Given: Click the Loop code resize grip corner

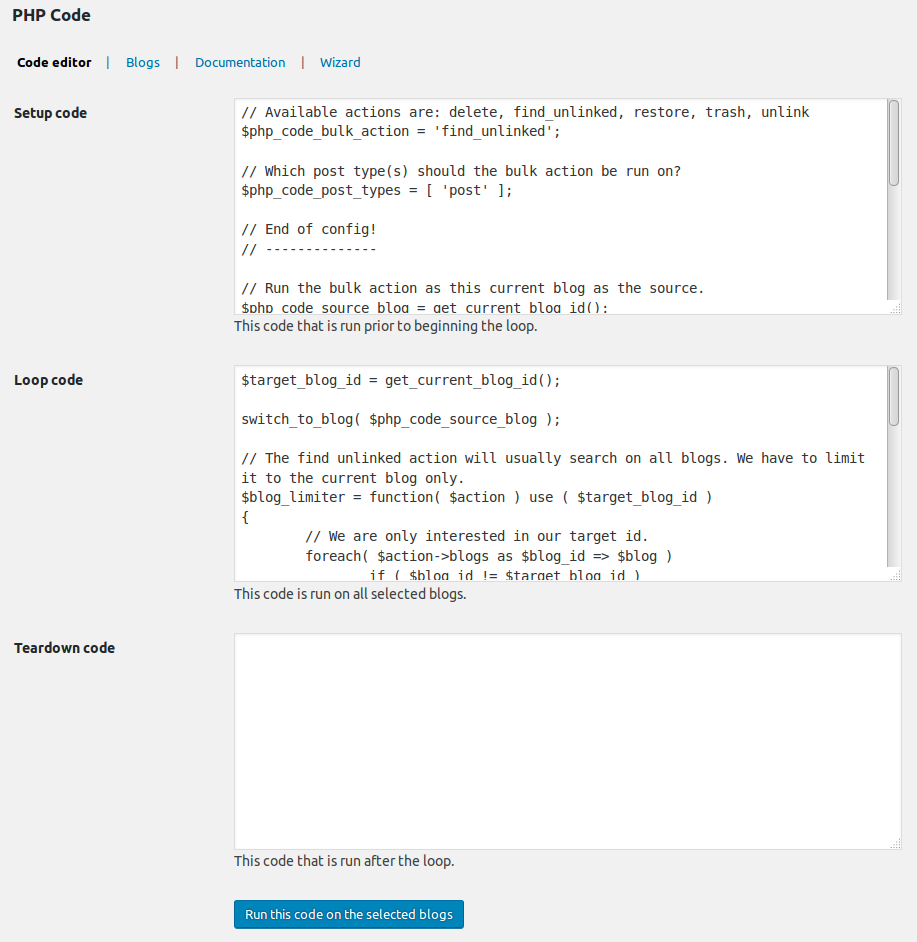Looking at the screenshot, I should pyautogui.click(x=895, y=576).
